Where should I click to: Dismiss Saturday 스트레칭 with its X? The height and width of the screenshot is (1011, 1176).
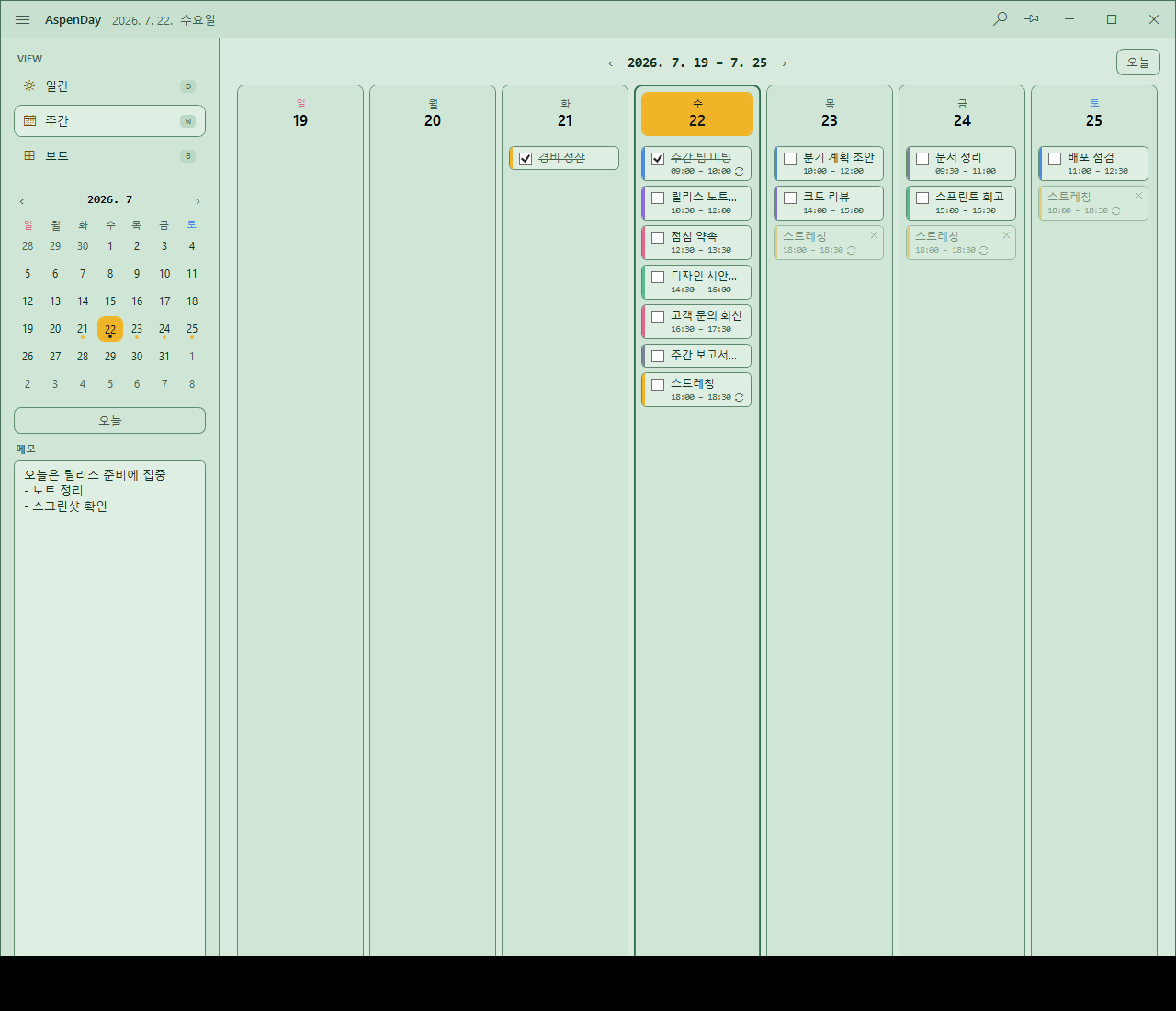pyautogui.click(x=1138, y=196)
